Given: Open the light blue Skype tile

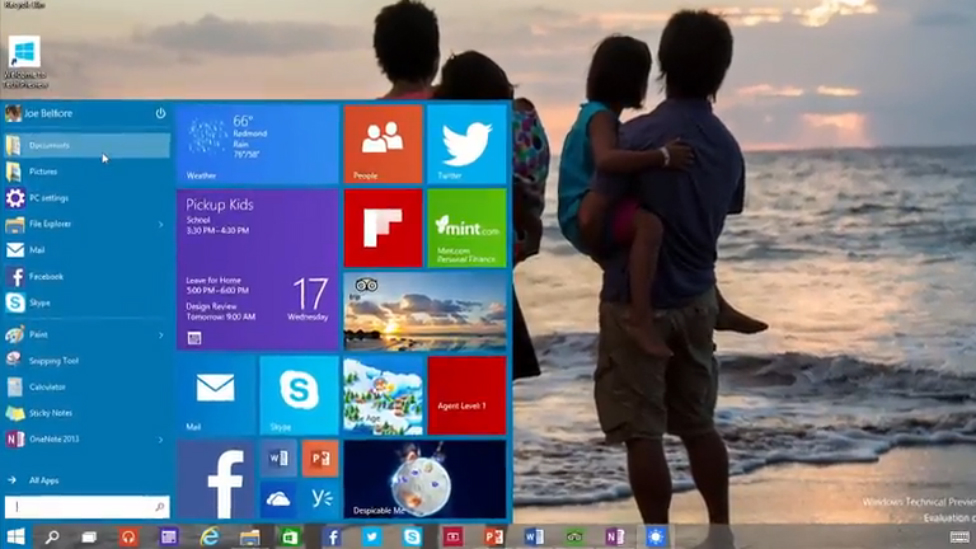Looking at the screenshot, I should pos(299,396).
